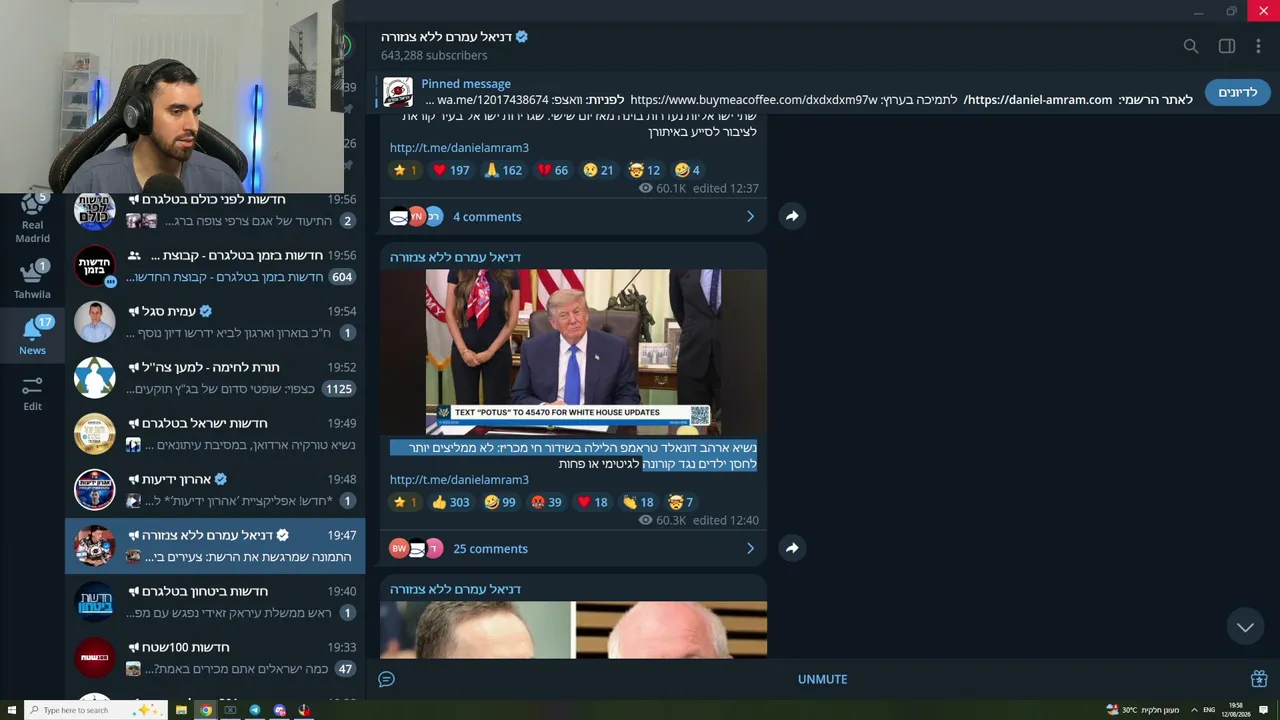Add the angry face 39 reaction
Viewport: 1280px width, 720px height.
(x=548, y=502)
